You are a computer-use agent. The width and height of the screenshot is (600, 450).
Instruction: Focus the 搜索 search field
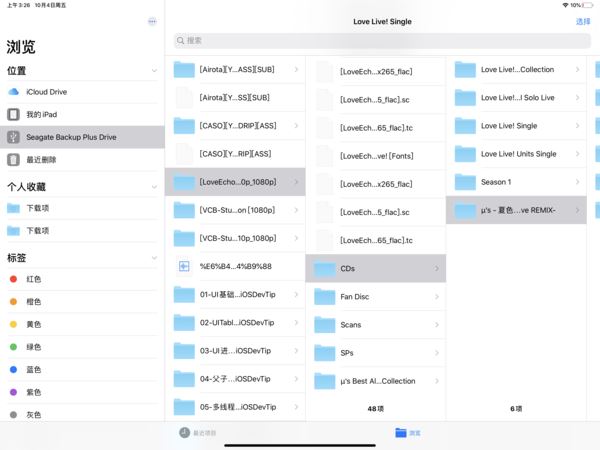coord(382,41)
